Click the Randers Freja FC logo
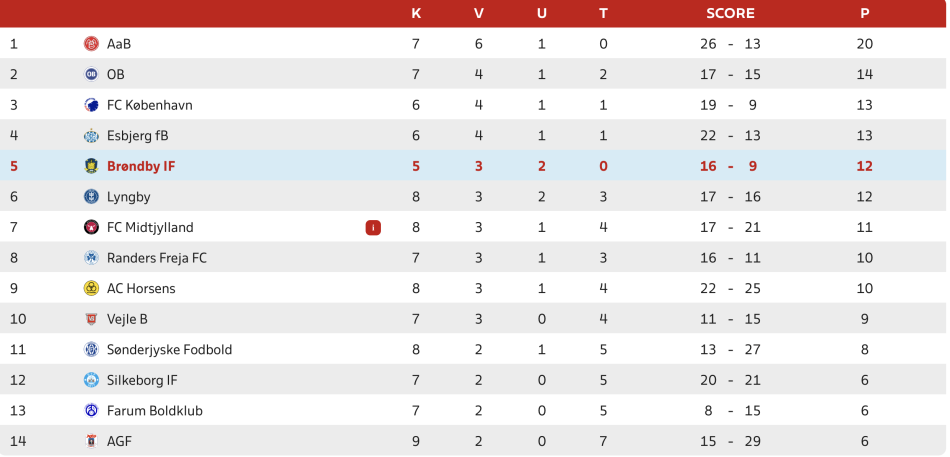Image resolution: width=950 pixels, height=457 pixels. 91,258
